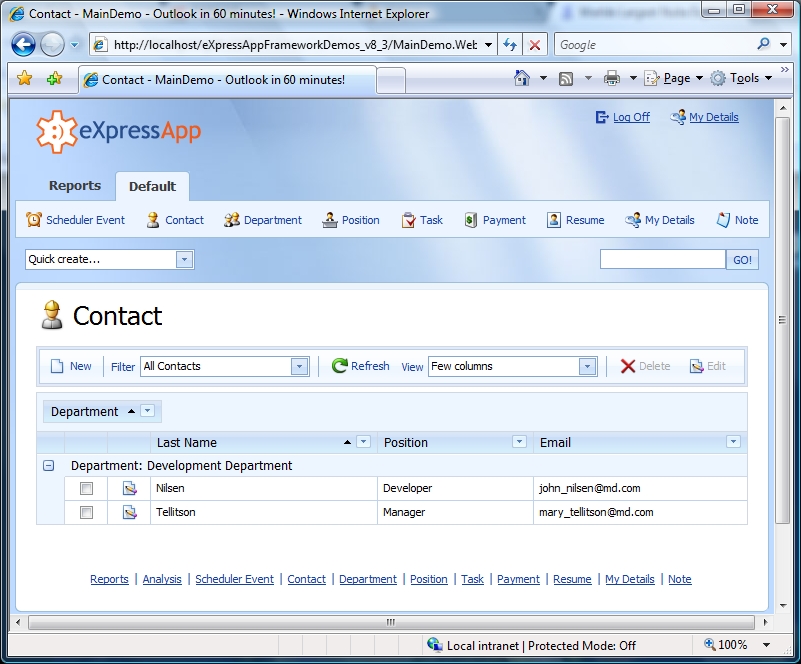The width and height of the screenshot is (801, 664).
Task: Click the Add to Favorites icon
Action: tap(54, 78)
